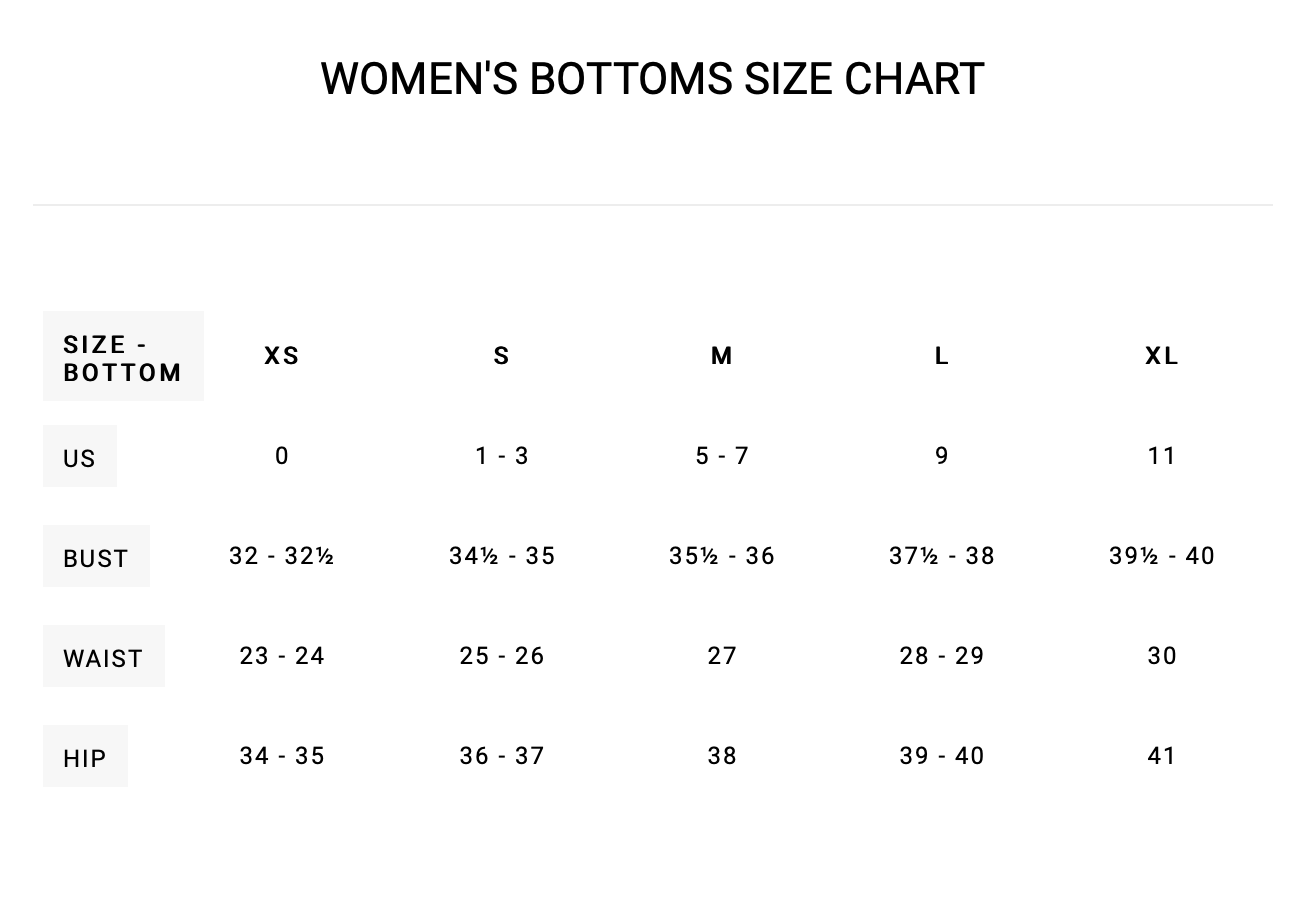Select the S size column header

coord(502,356)
